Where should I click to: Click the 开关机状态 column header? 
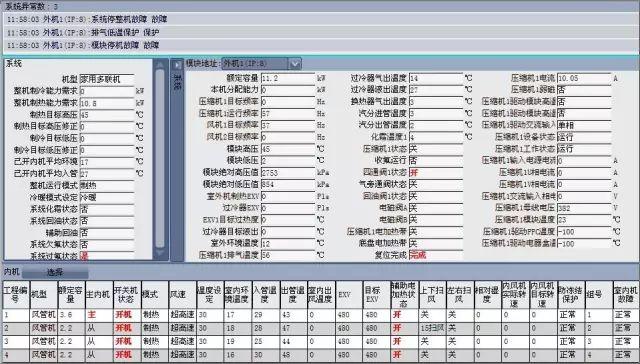click(127, 294)
